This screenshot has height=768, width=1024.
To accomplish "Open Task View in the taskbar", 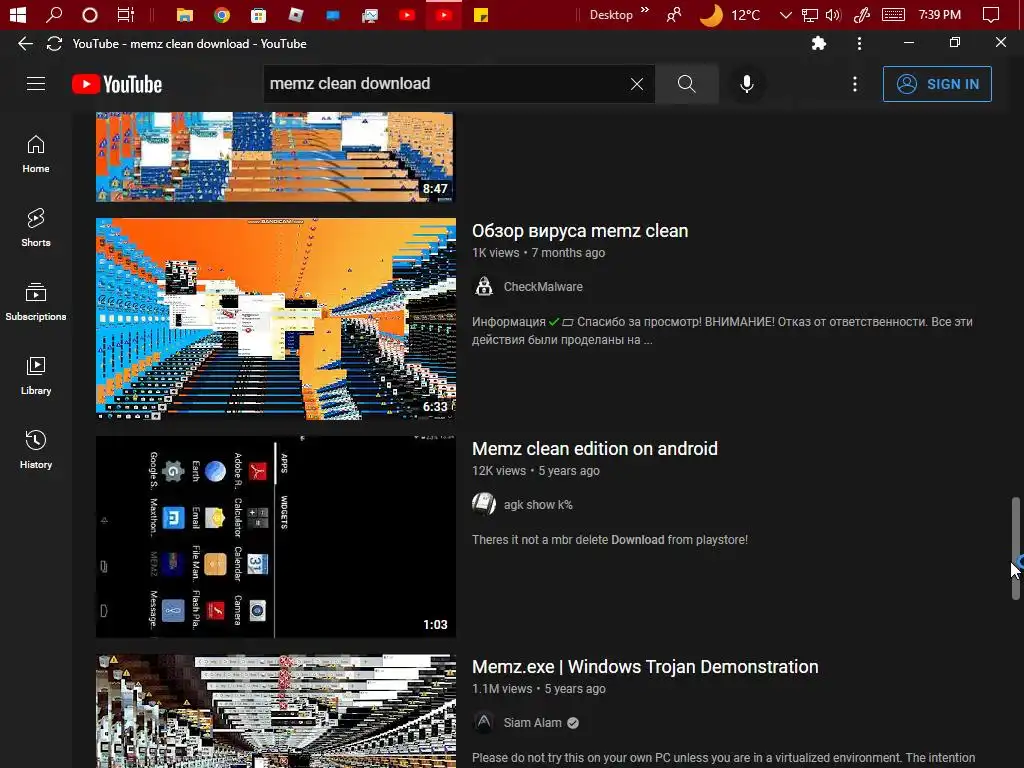I will click(125, 14).
